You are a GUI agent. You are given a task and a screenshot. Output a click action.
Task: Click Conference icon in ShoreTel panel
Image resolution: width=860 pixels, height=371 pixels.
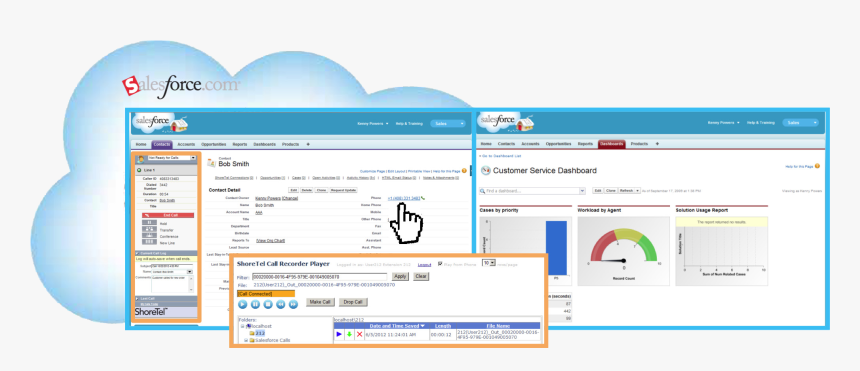[x=150, y=235]
